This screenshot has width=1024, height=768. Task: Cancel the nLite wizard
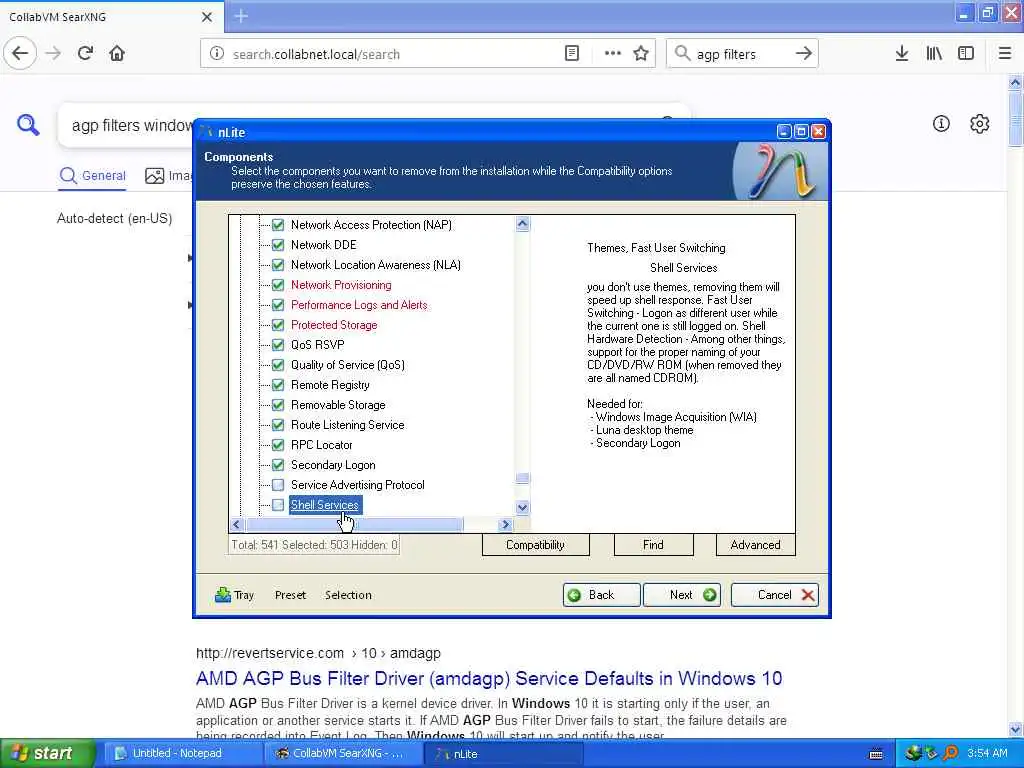pos(775,595)
